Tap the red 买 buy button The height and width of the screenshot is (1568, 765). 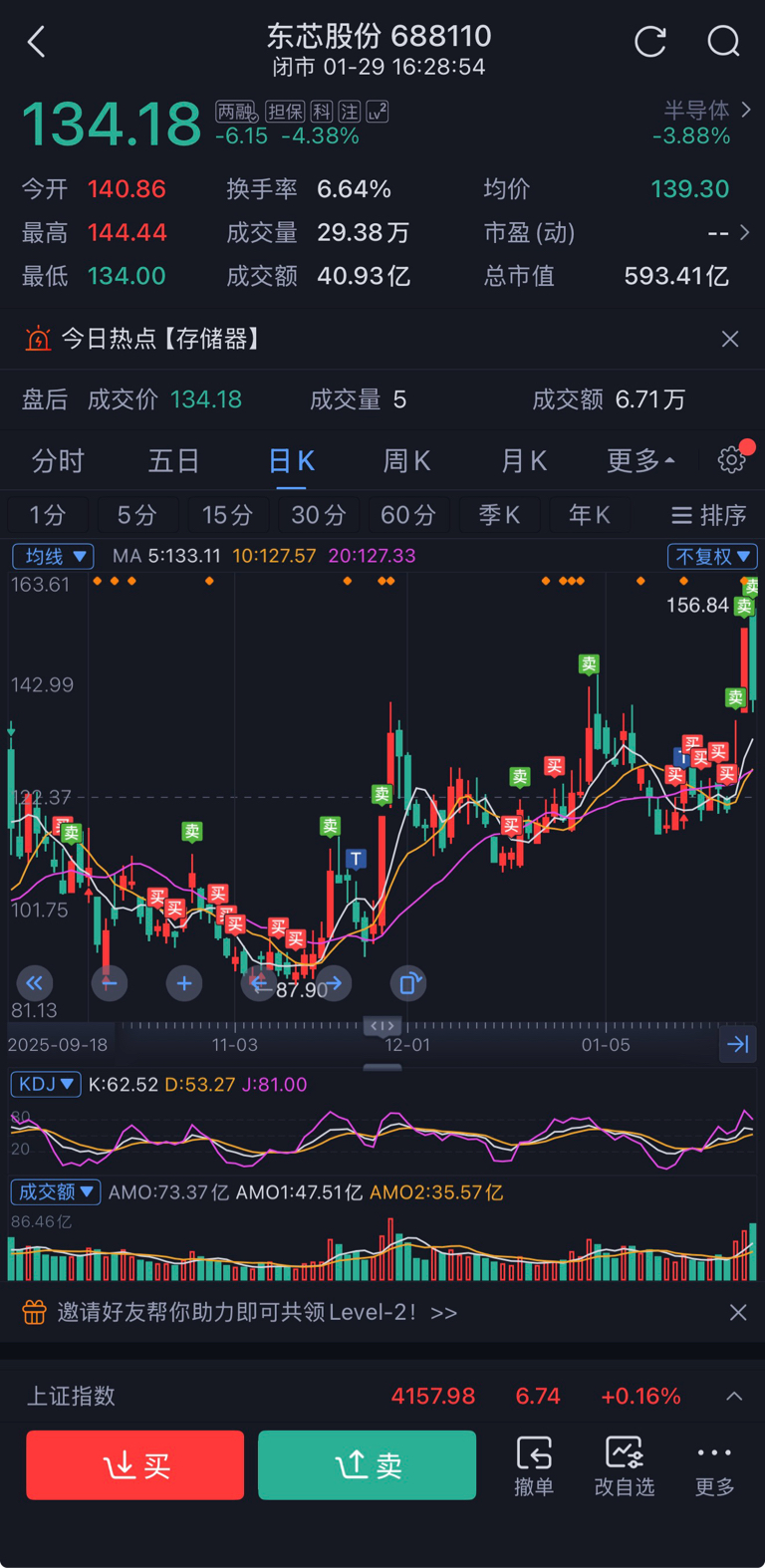pos(135,1465)
